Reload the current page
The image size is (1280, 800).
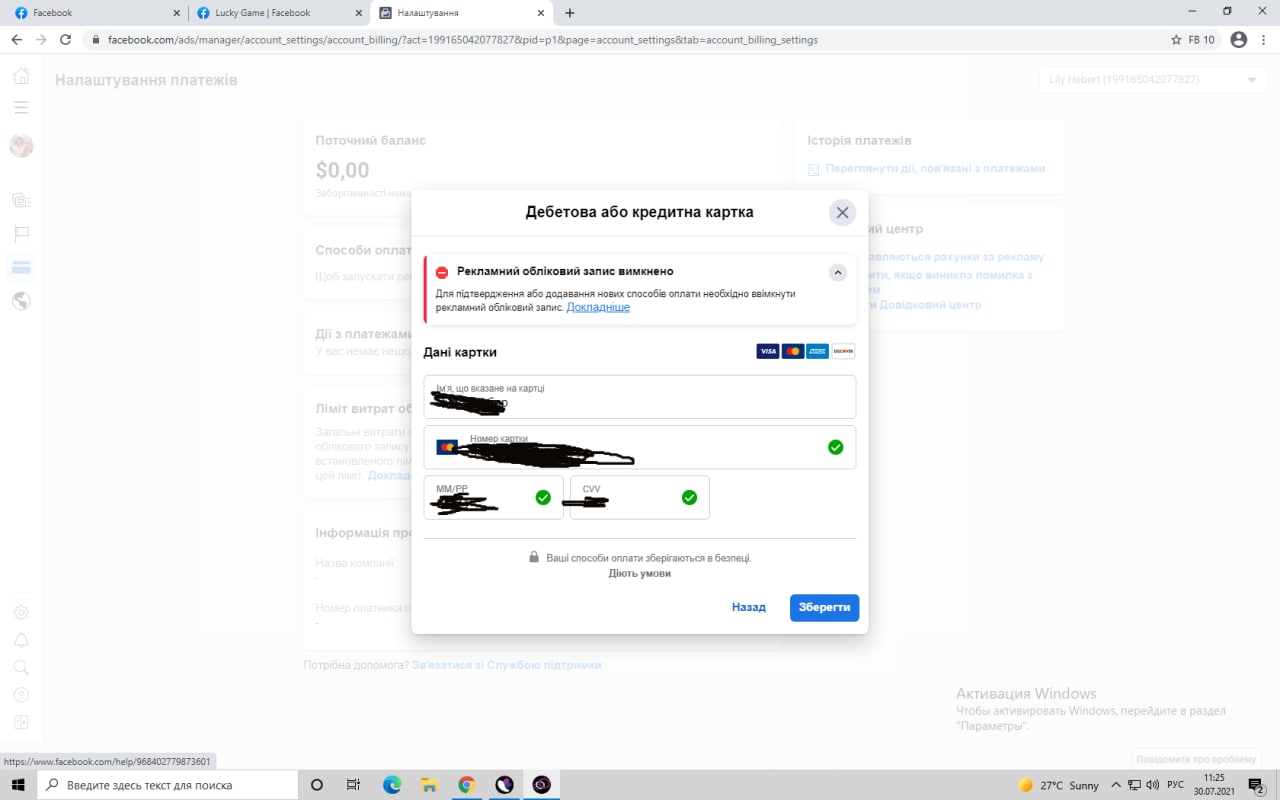(66, 40)
